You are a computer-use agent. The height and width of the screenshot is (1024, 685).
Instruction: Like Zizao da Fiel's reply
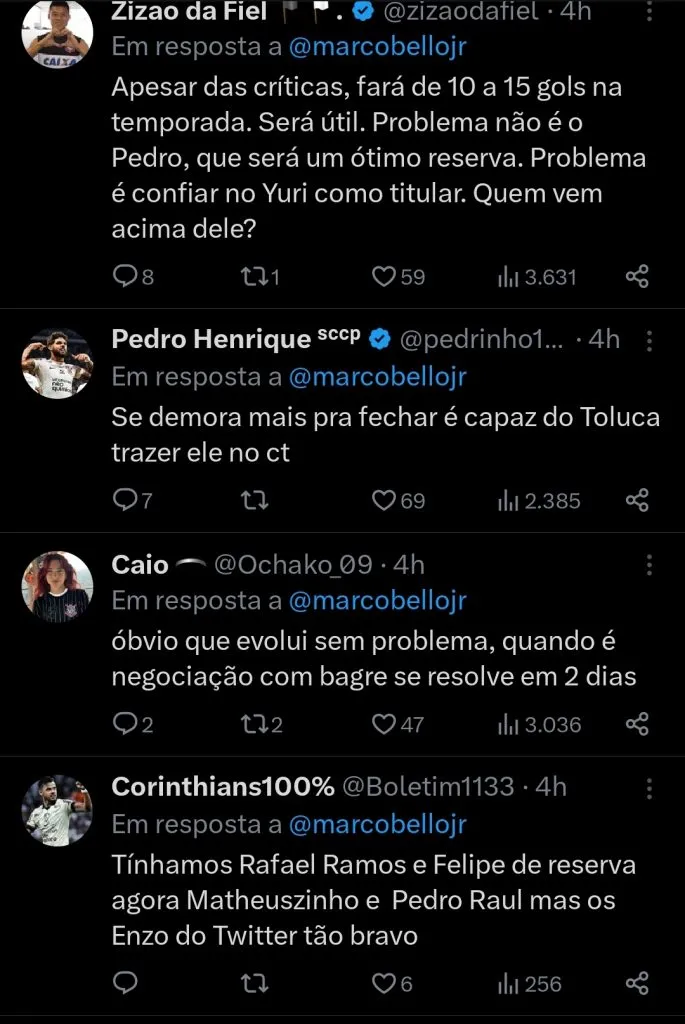tap(383, 278)
